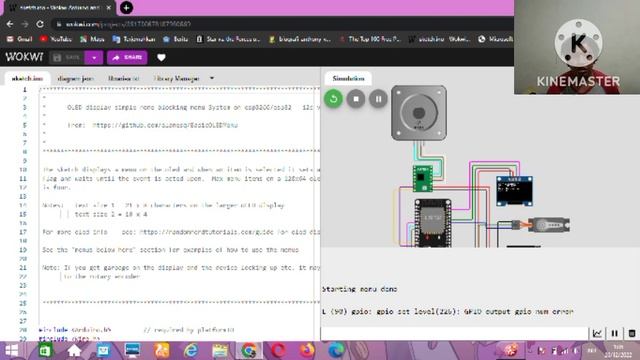Click the heart like icon
Viewport: 640px width, 360px height.
(x=161, y=58)
